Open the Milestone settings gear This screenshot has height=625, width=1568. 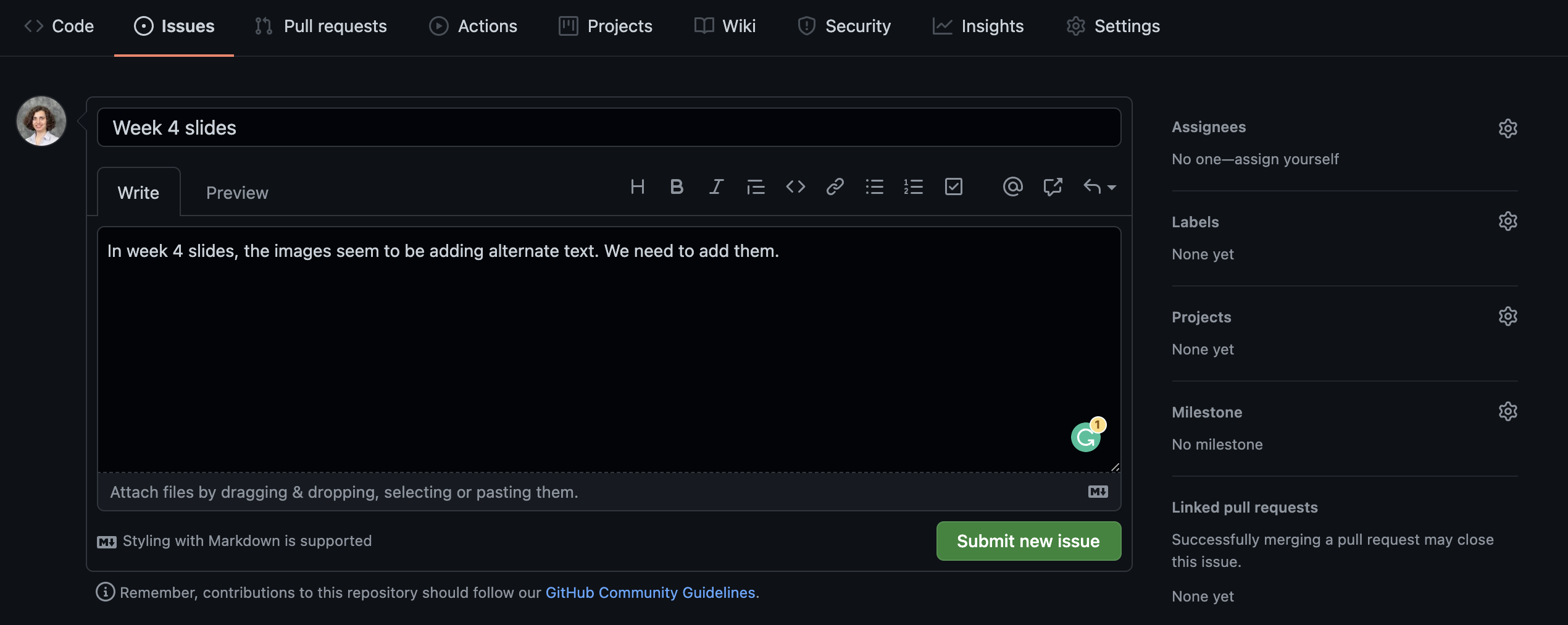click(1508, 411)
